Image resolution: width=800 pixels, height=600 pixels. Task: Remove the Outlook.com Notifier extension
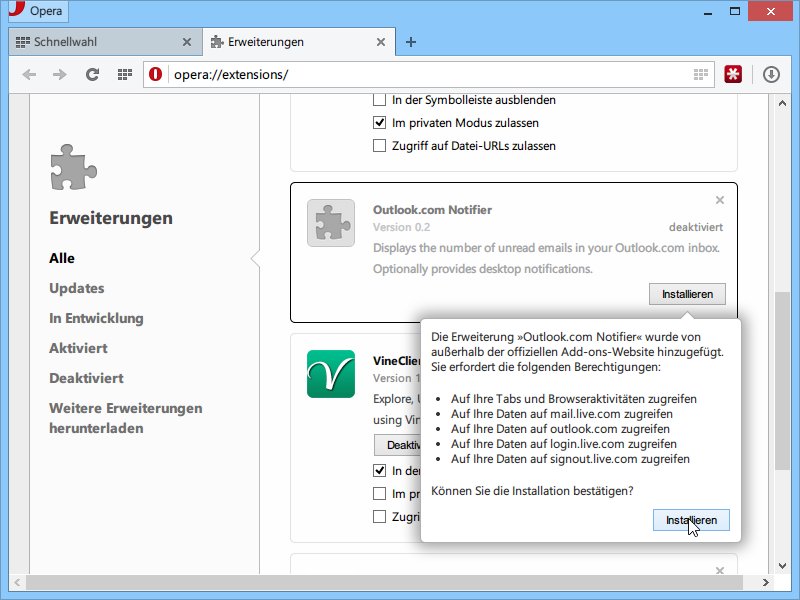click(719, 200)
